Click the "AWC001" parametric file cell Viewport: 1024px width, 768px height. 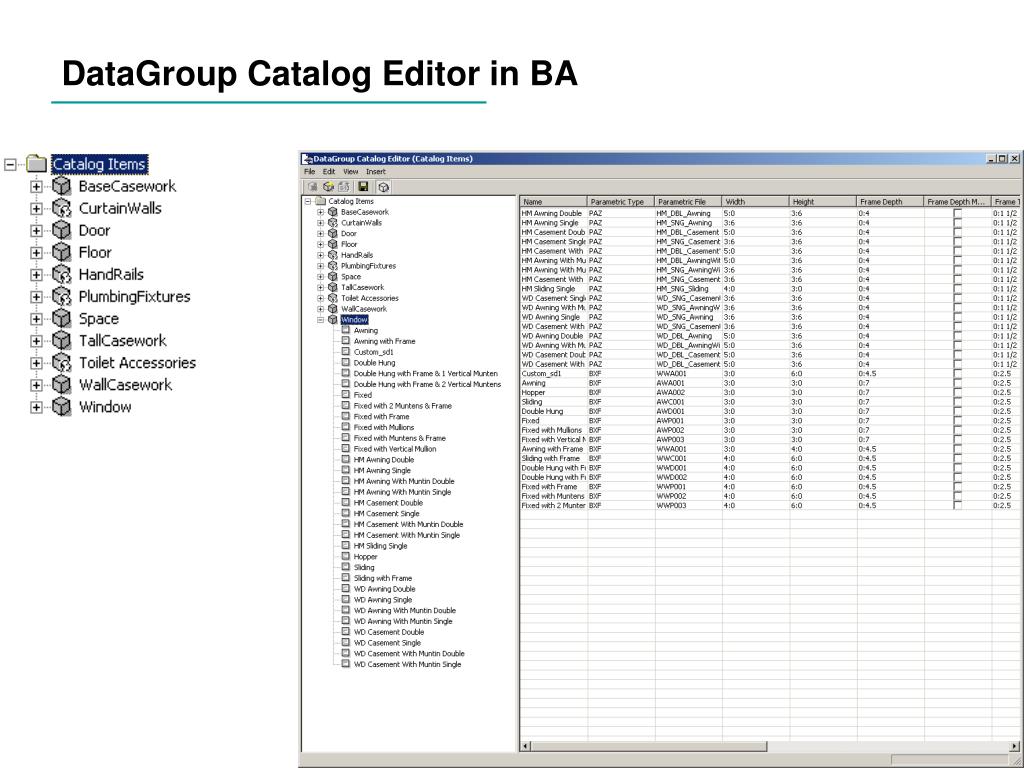(x=688, y=402)
